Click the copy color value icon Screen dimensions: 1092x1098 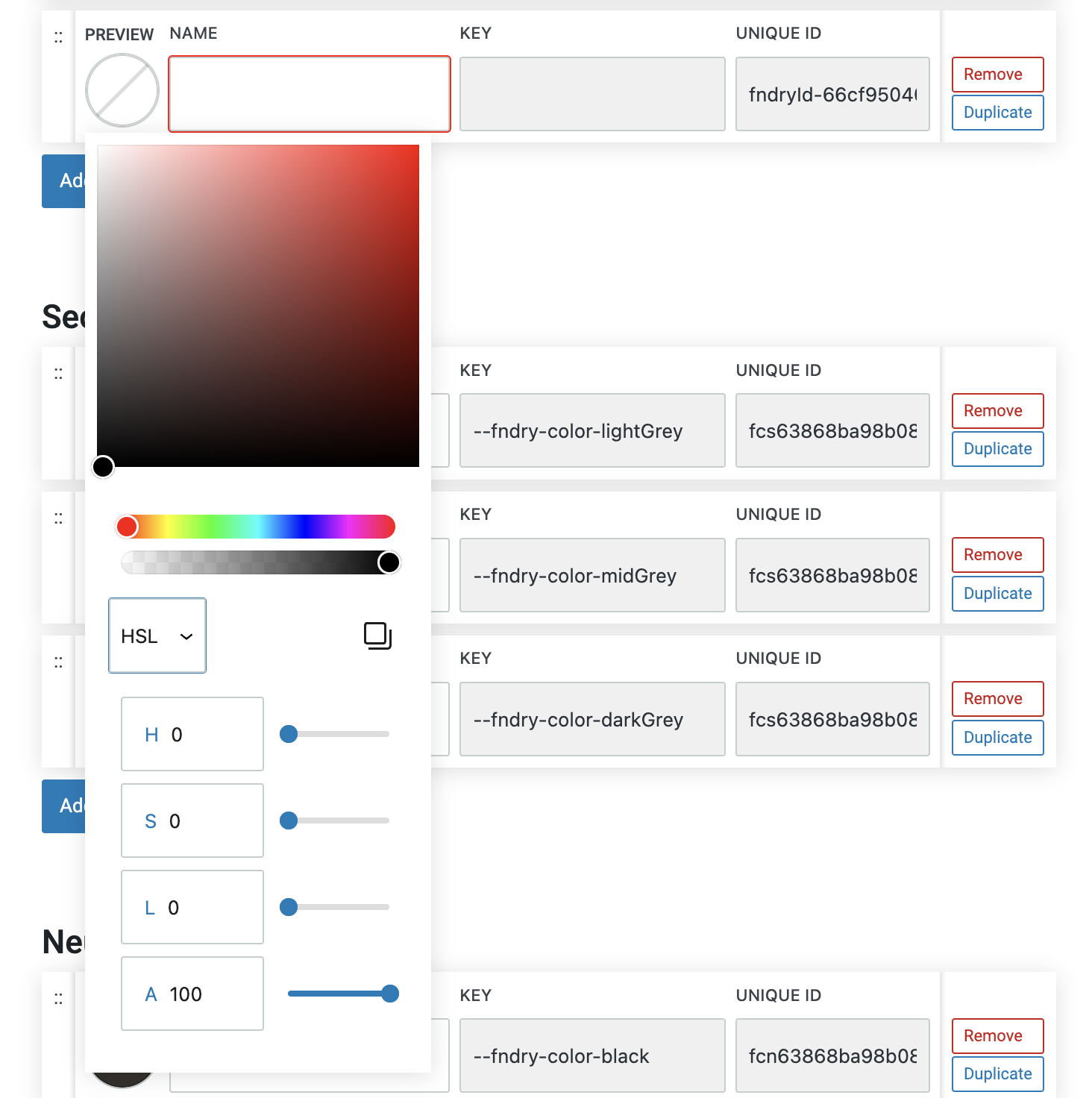click(377, 636)
